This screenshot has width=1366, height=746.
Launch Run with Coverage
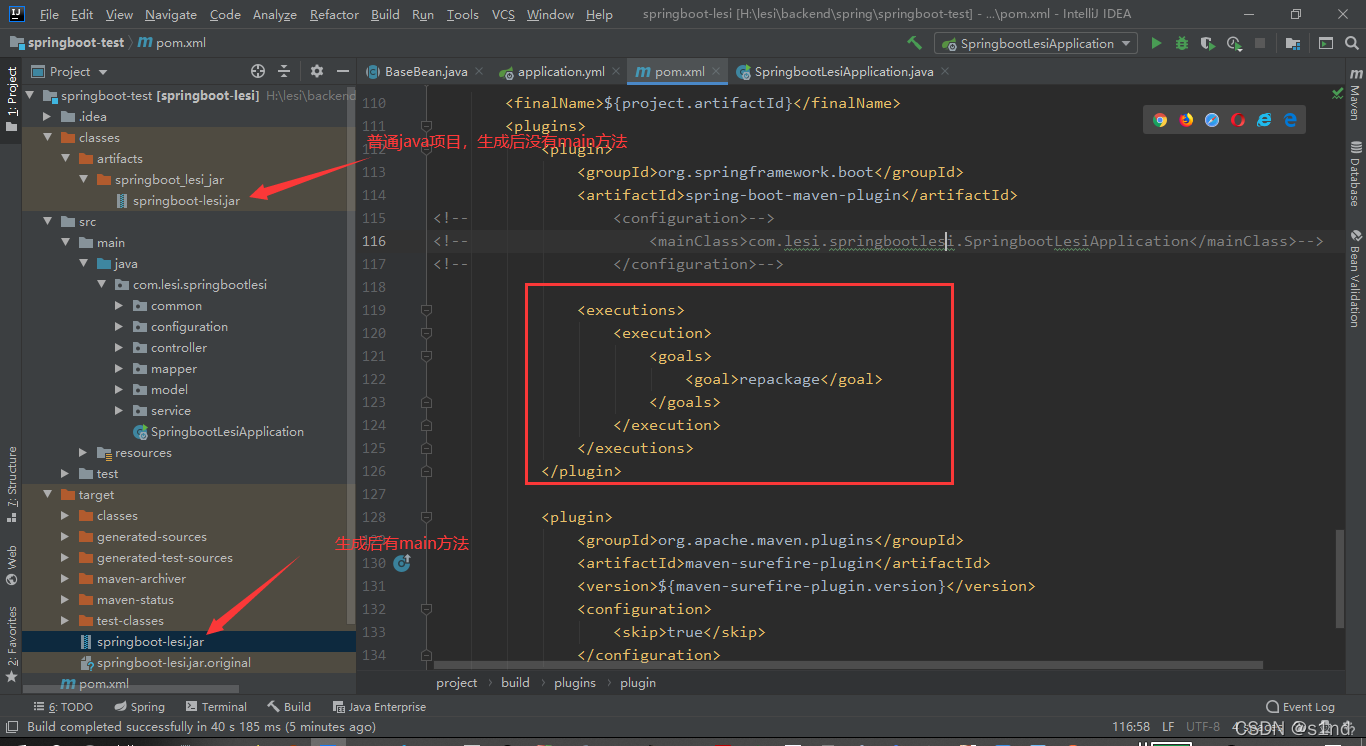coord(1209,43)
